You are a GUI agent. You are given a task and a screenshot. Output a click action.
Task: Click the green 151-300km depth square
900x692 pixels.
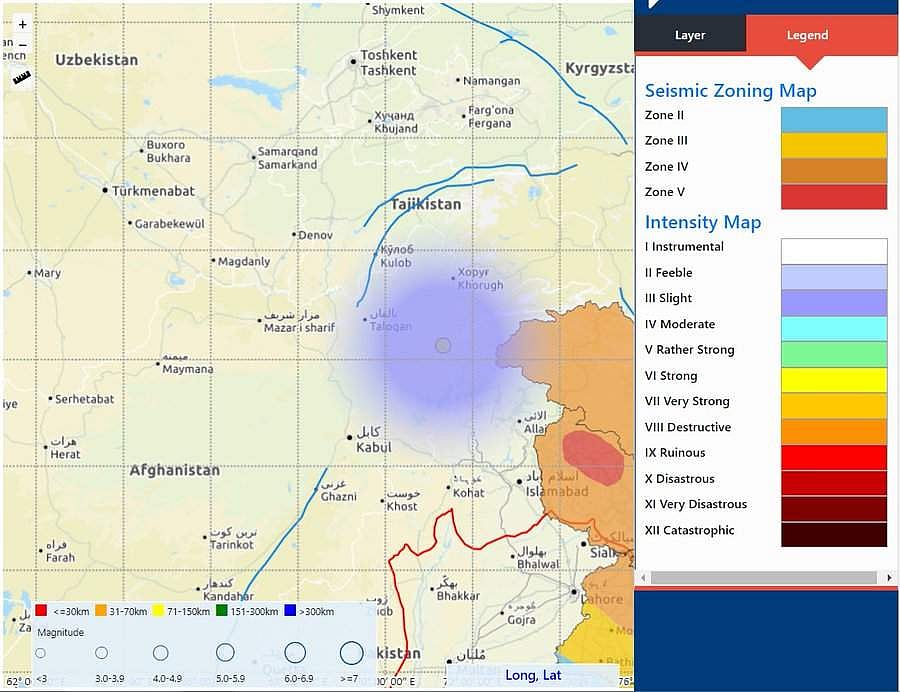(222, 610)
